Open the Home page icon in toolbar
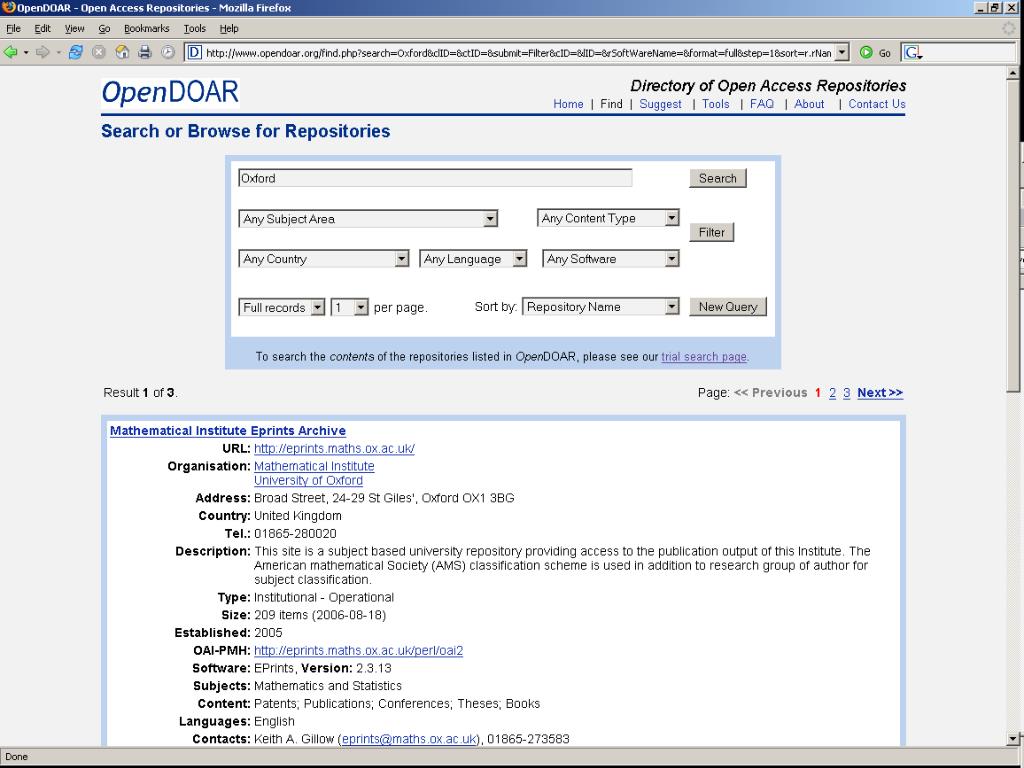Image resolution: width=1024 pixels, height=768 pixels. pyautogui.click(x=122, y=52)
